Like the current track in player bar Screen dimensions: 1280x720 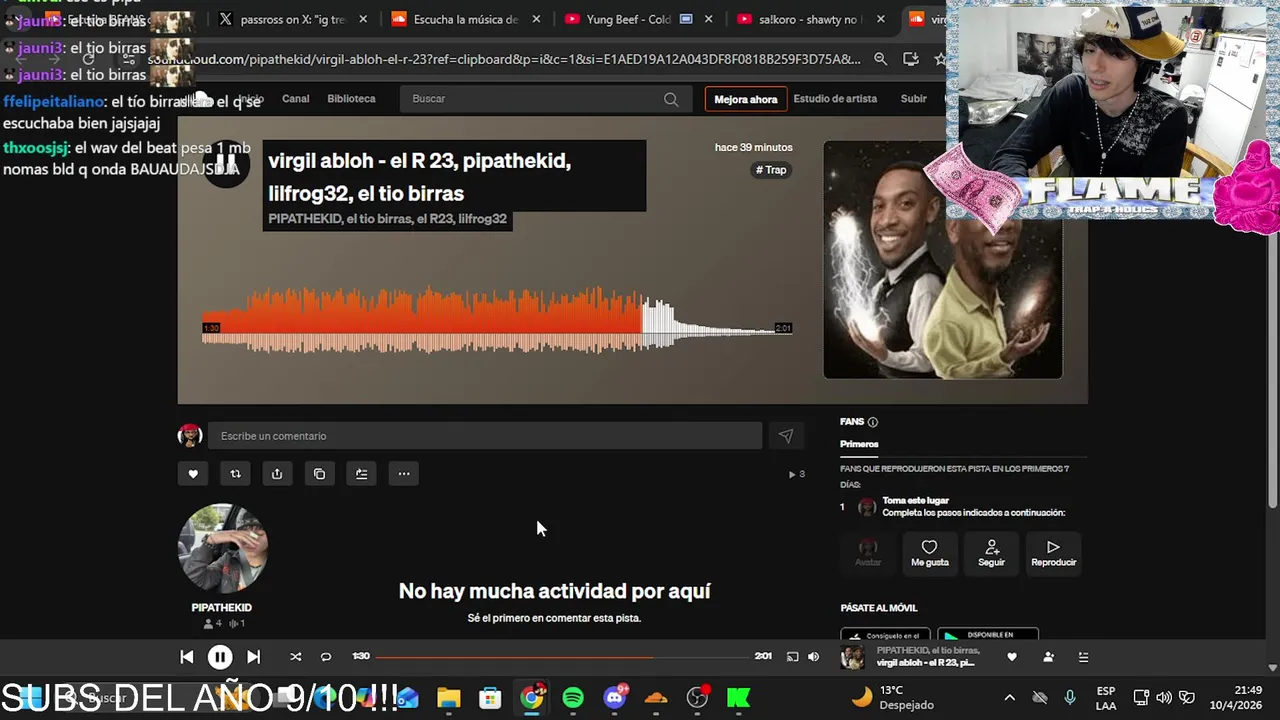point(1012,657)
